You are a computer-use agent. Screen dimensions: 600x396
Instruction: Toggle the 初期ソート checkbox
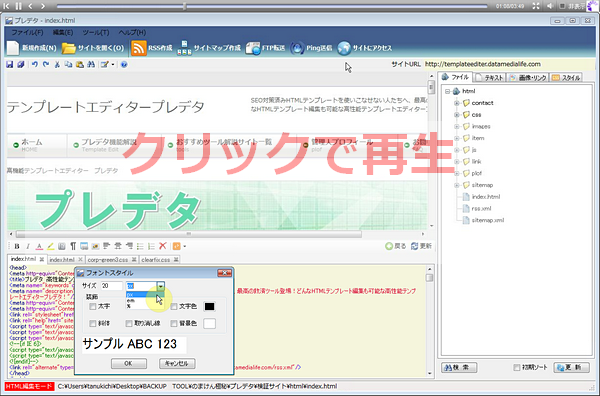coord(517,368)
